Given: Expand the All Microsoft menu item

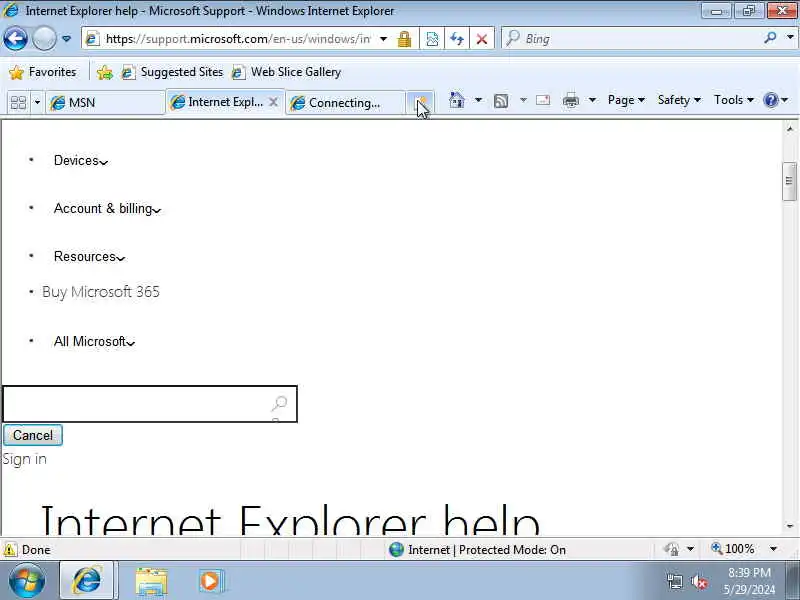Looking at the screenshot, I should [94, 341].
